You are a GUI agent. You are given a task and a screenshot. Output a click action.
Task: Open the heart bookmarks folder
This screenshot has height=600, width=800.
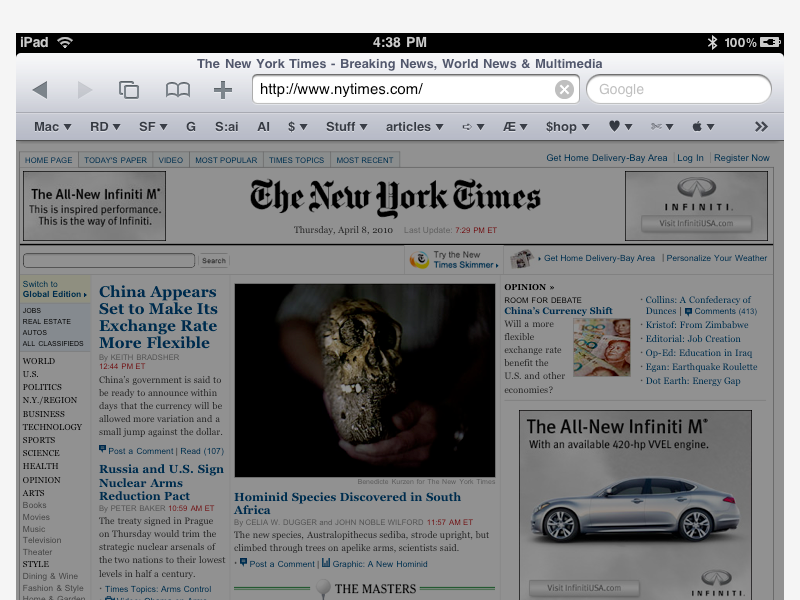[620, 127]
